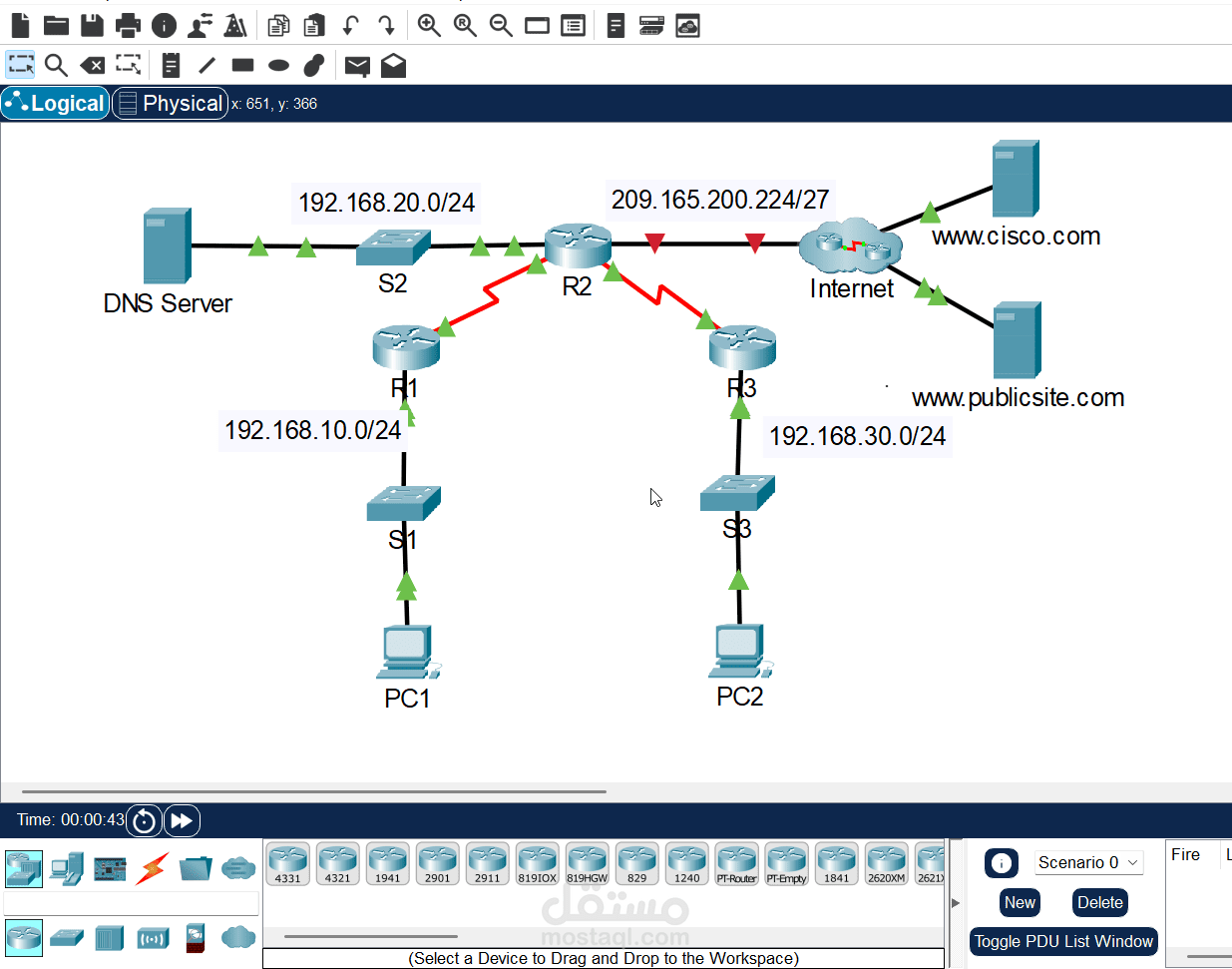Click Fast Forward Time button
Viewport: 1232px width, 969px height.
pos(182,820)
